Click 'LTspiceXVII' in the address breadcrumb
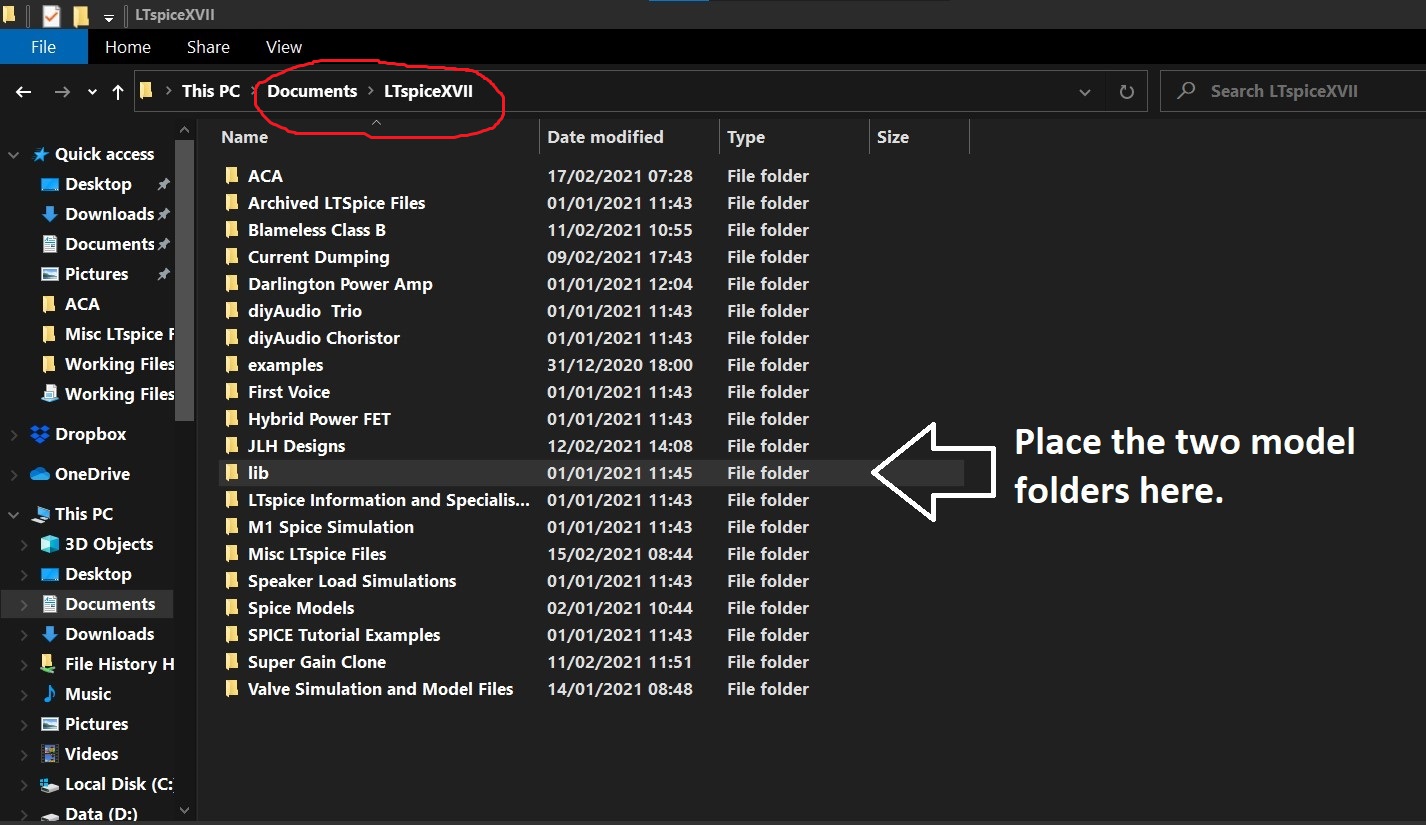Screen dimensions: 1426x825 (x=428, y=91)
